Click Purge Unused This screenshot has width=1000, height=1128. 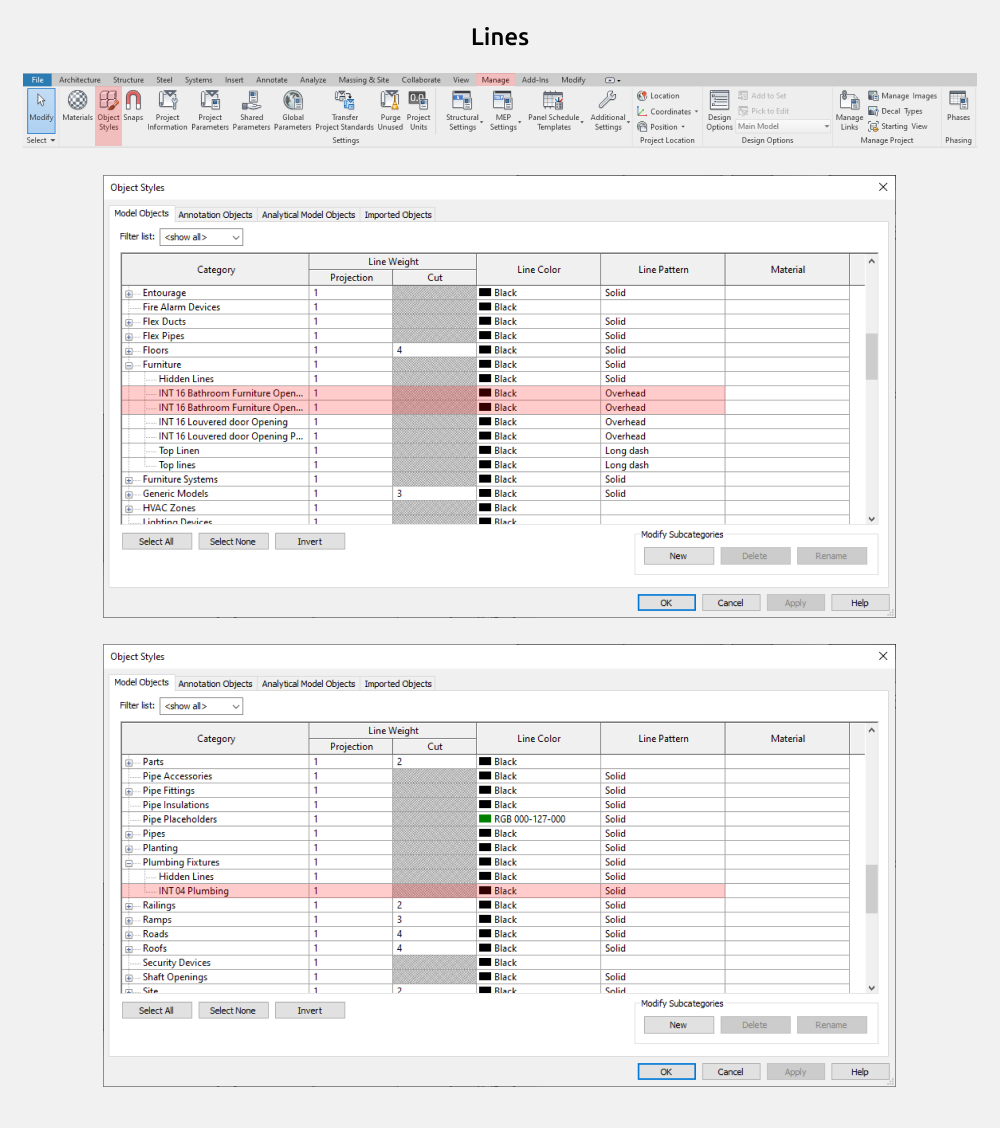(x=390, y=110)
